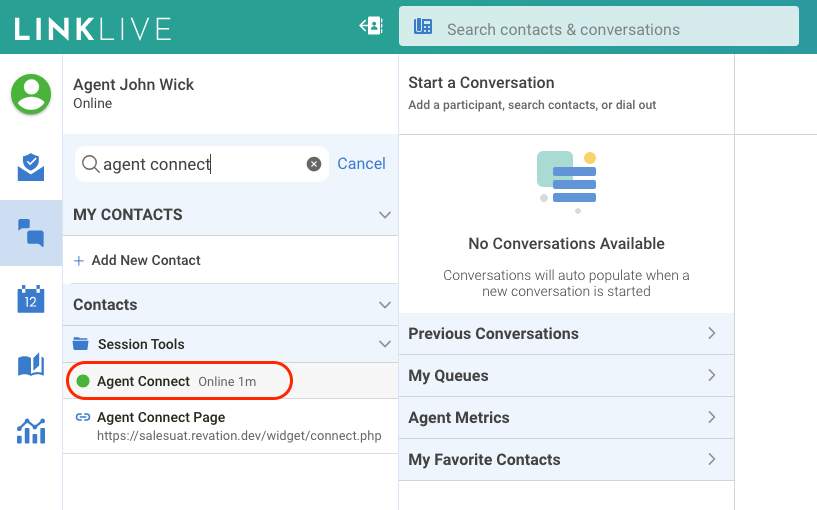Collapse the Session Tools folder
817x510 pixels.
(x=384, y=344)
